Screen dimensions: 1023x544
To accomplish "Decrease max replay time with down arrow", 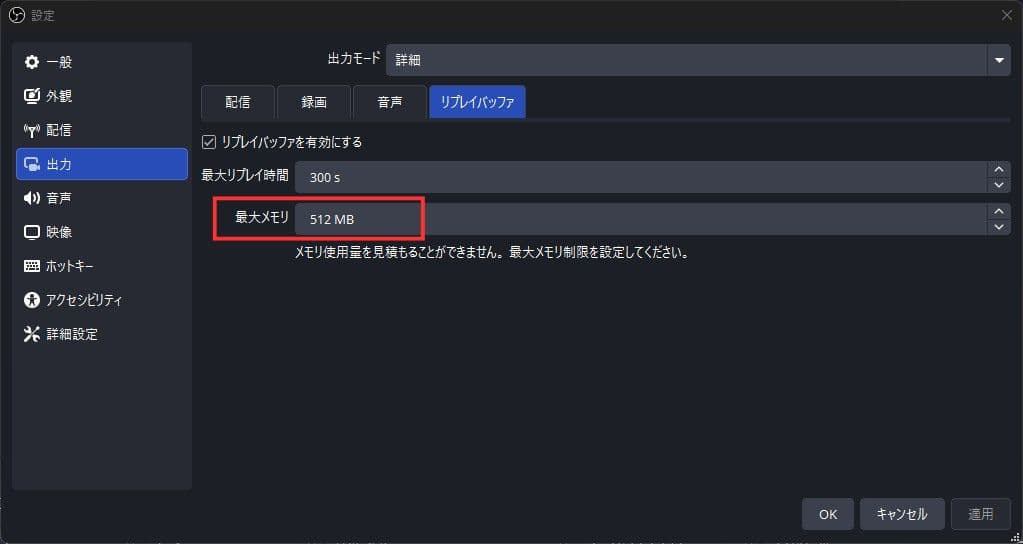I will 998,185.
